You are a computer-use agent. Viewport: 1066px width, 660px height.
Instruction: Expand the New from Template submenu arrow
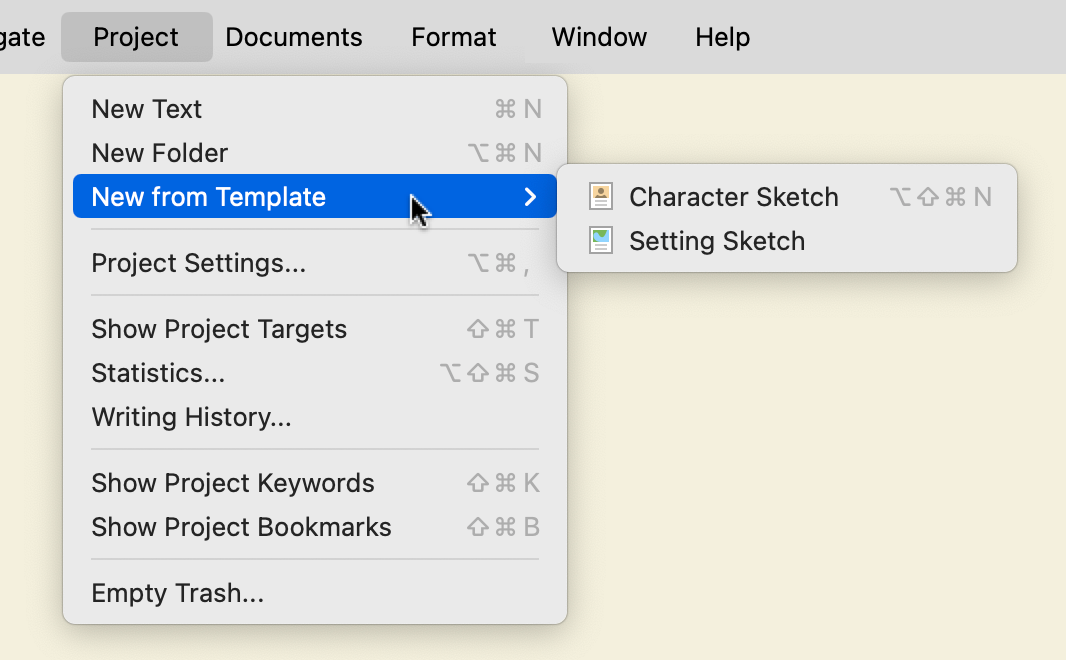click(531, 197)
